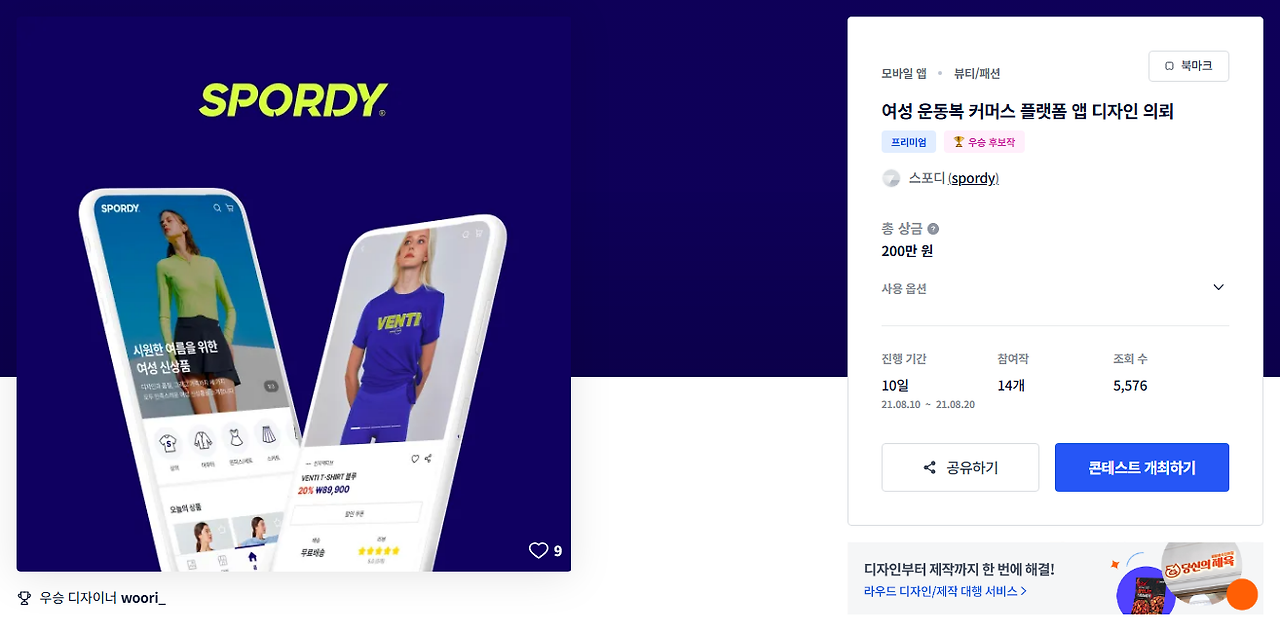Click winning designer name woori_
The width and height of the screenshot is (1280, 632).
(144, 598)
